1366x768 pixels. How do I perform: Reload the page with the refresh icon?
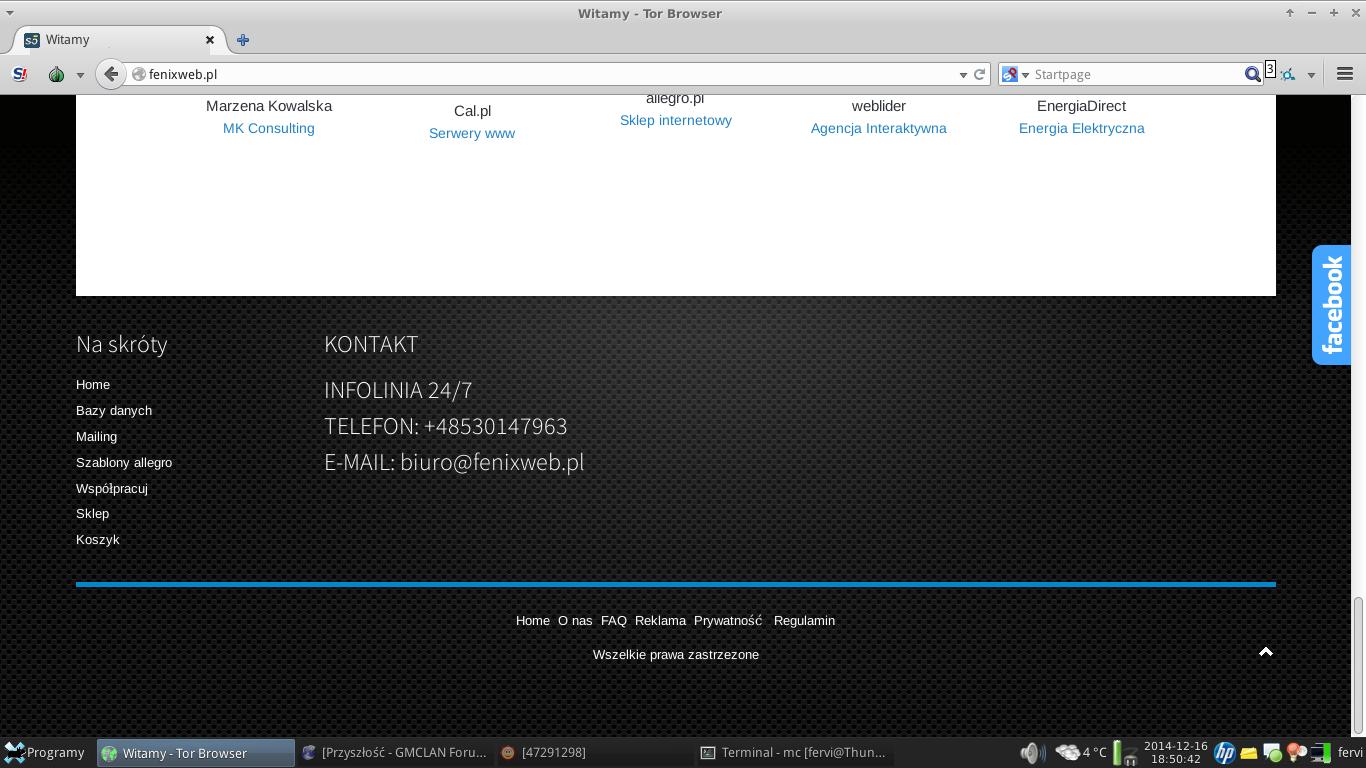980,74
